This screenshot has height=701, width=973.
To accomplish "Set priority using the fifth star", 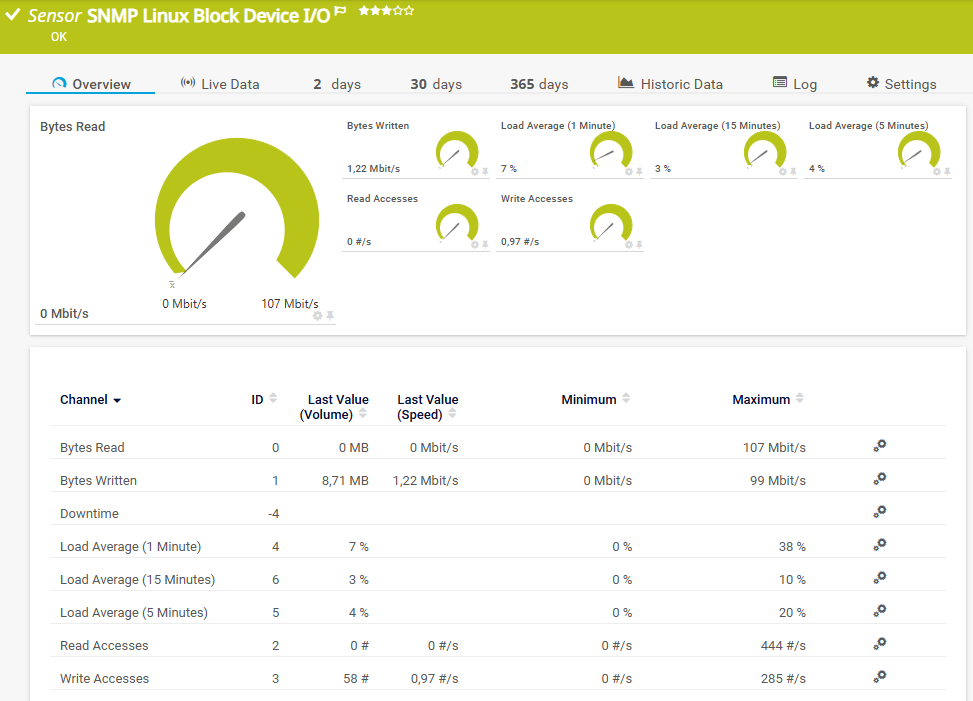I will tap(409, 11).
